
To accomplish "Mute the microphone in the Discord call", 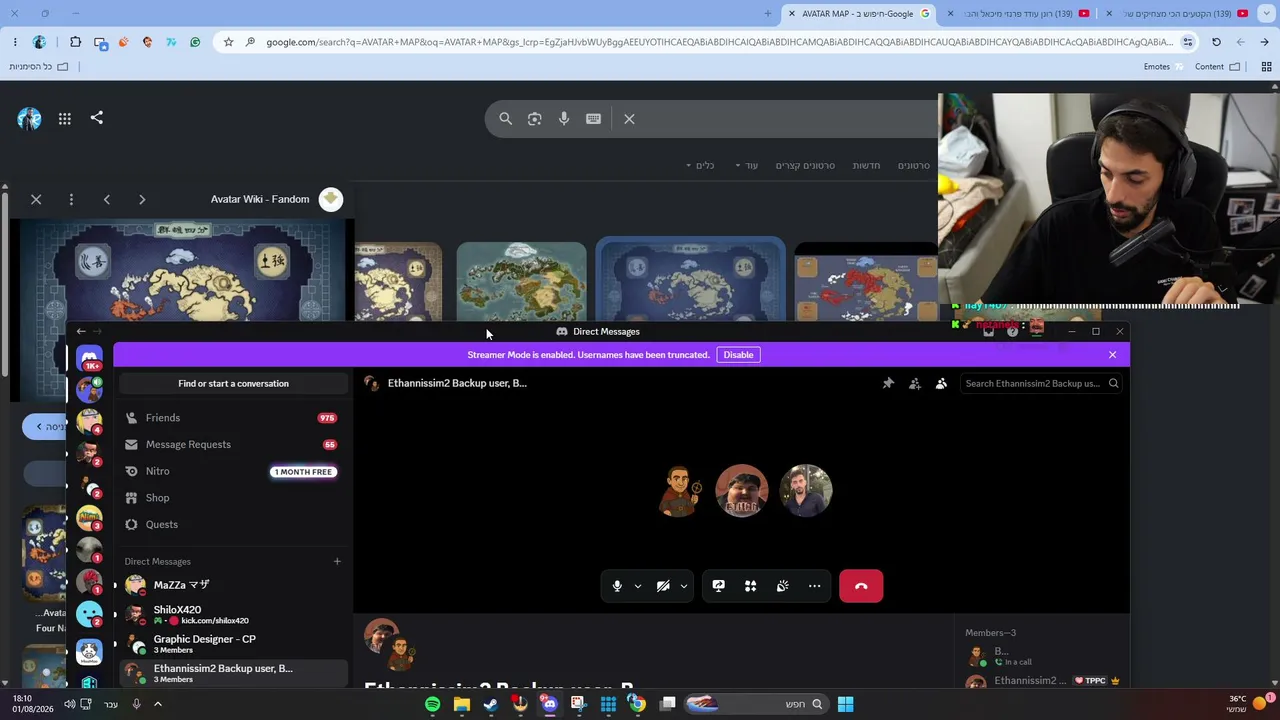I will tap(617, 586).
